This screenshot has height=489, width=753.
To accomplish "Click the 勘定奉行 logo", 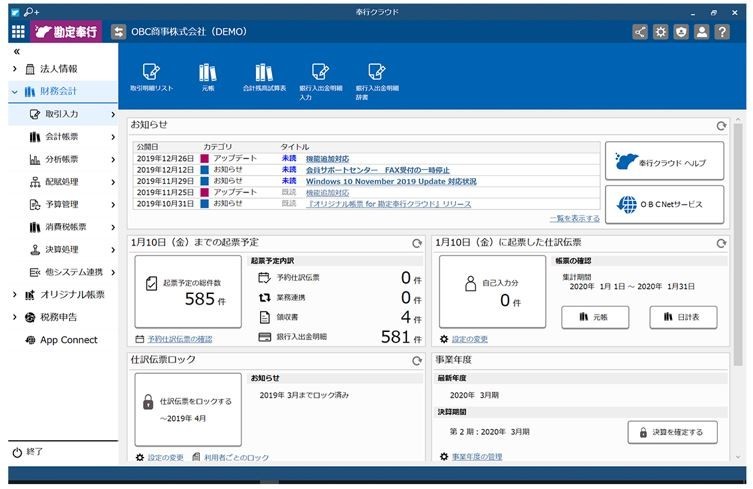I will pos(66,32).
